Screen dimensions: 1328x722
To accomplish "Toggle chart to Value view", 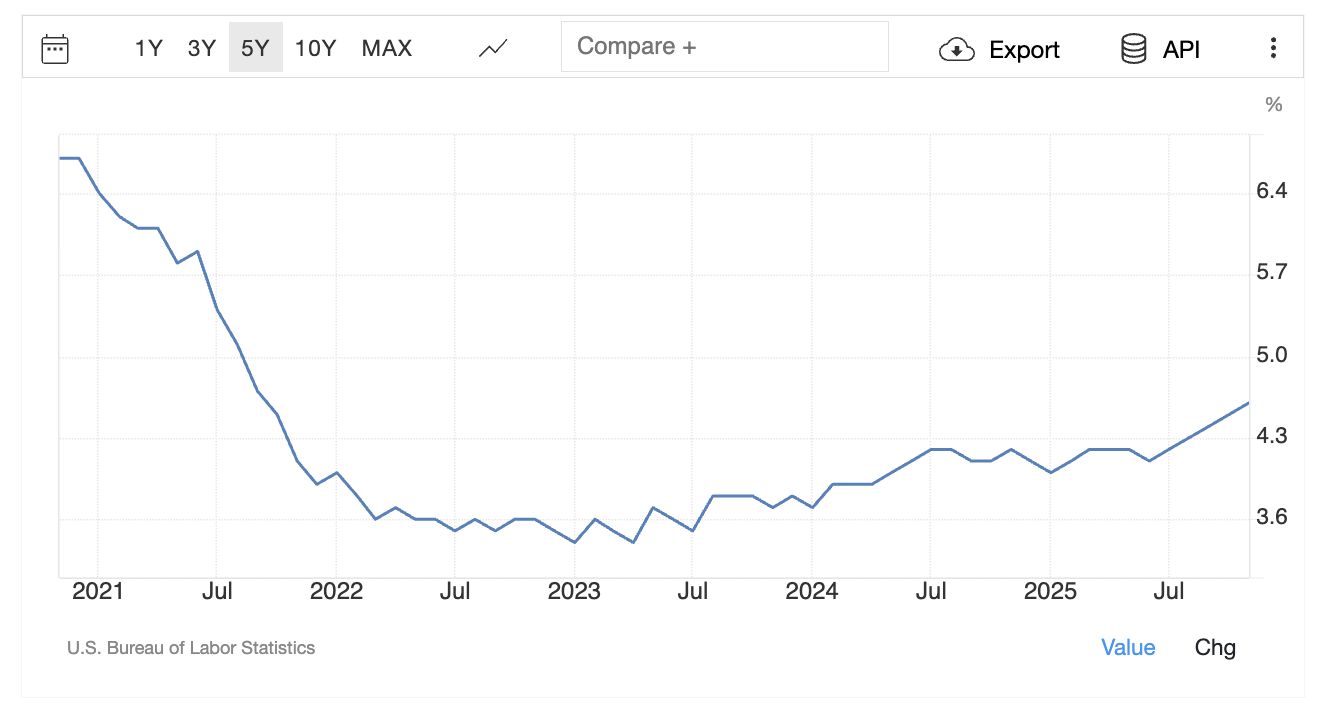I will (x=1128, y=648).
